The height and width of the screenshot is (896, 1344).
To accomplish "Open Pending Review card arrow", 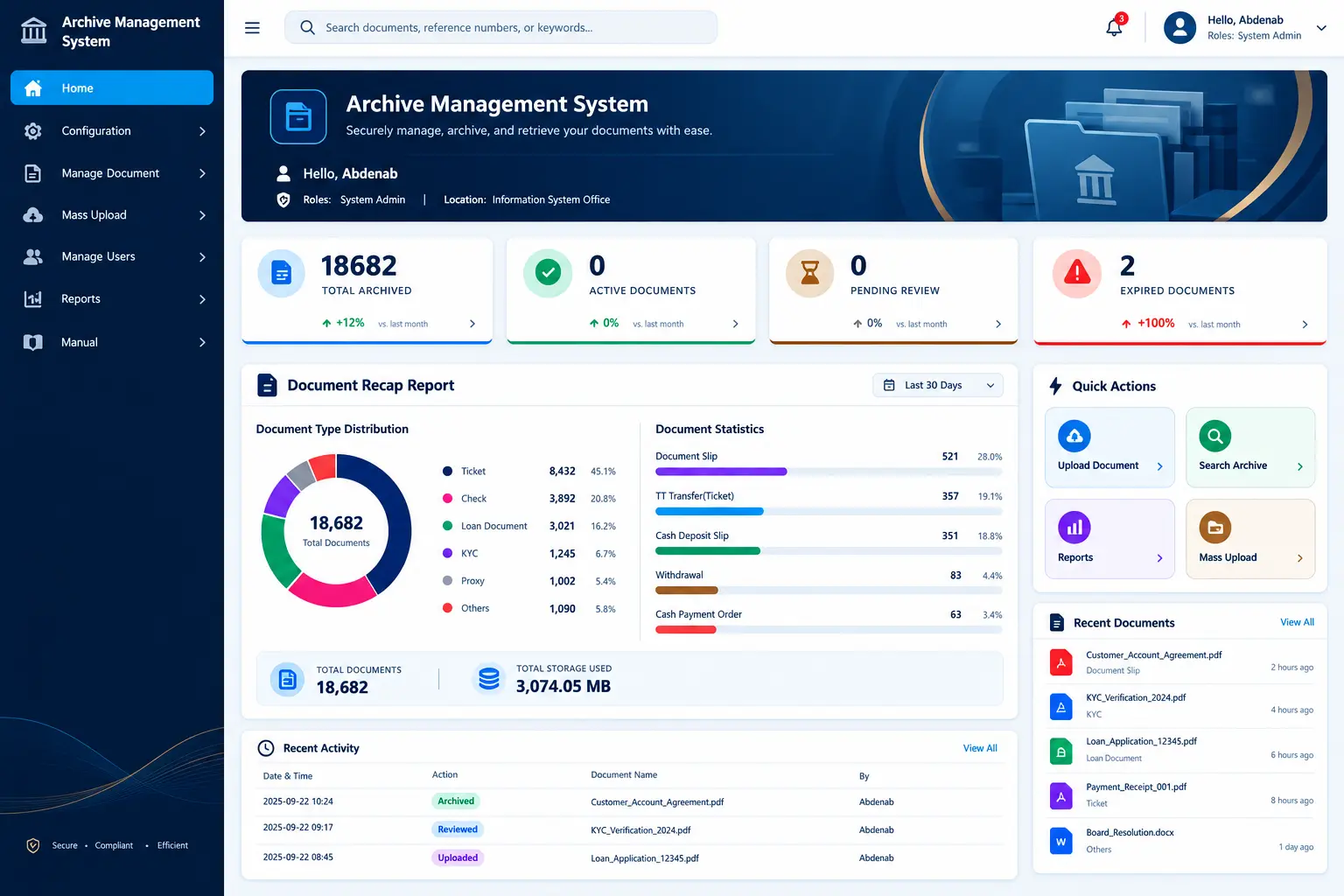I will coord(998,324).
